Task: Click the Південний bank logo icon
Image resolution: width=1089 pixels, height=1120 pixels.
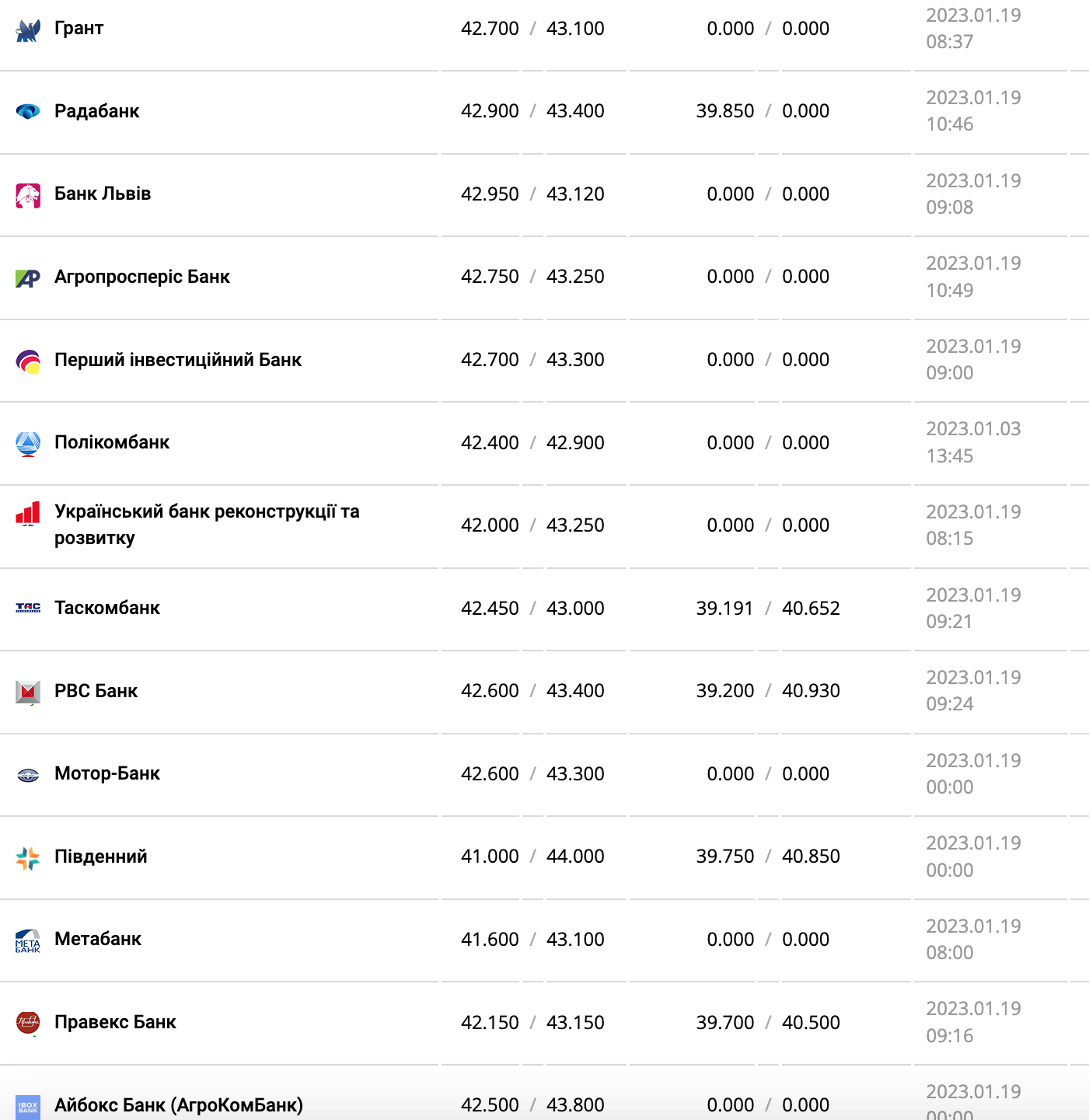Action: pyautogui.click(x=28, y=858)
